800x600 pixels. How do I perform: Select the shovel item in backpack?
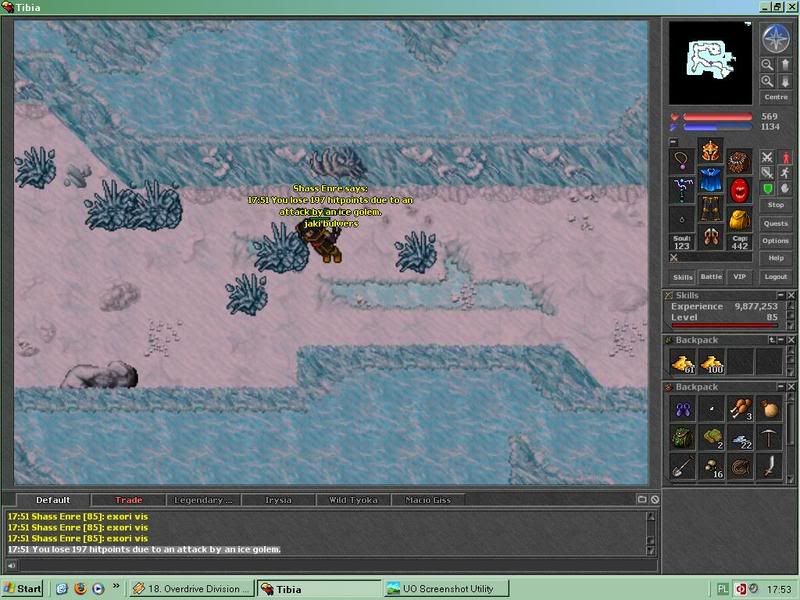[682, 467]
